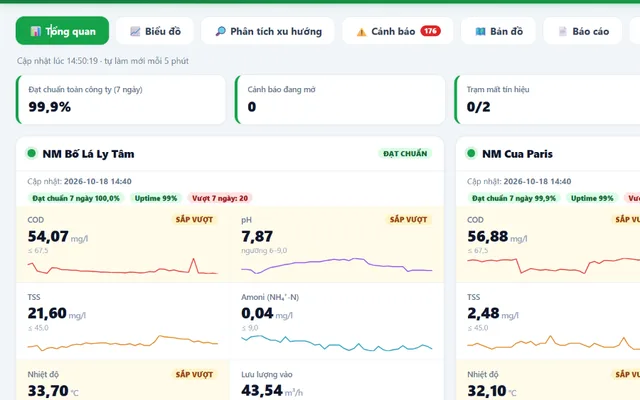
Task: Click green status dot of NM Bố Lá Ly Tâm
Action: click(x=31, y=153)
